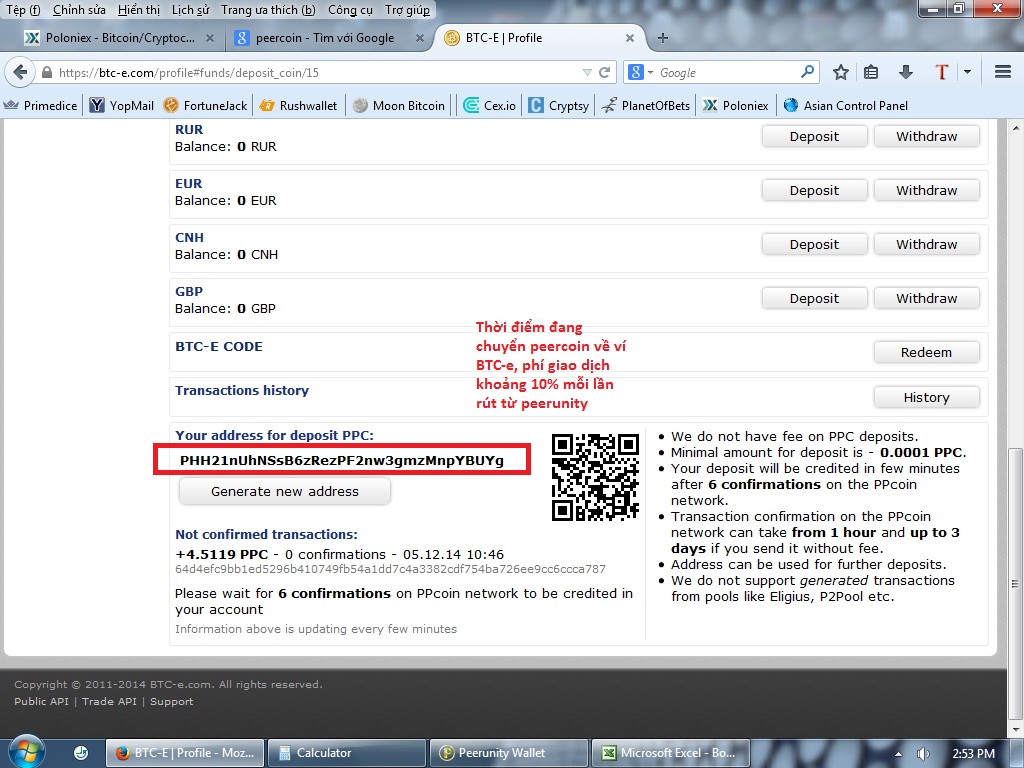Click the search magnifier icon
1024x768 pixels.
[807, 72]
